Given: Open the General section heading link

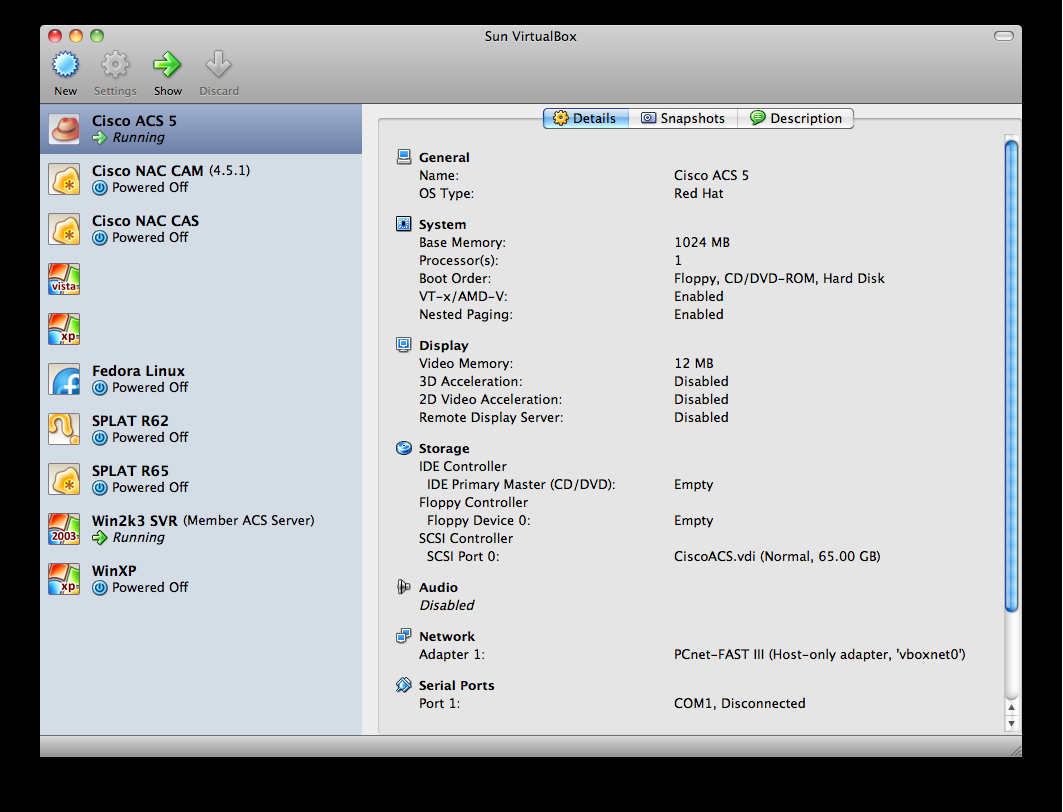Looking at the screenshot, I should [x=444, y=157].
